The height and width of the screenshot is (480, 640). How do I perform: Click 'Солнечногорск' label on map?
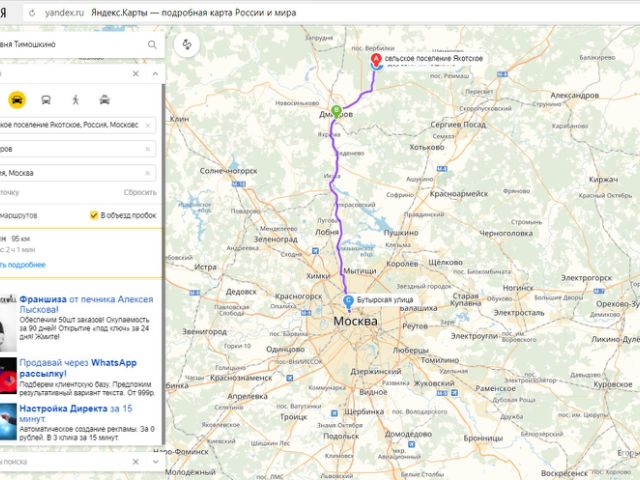(229, 171)
